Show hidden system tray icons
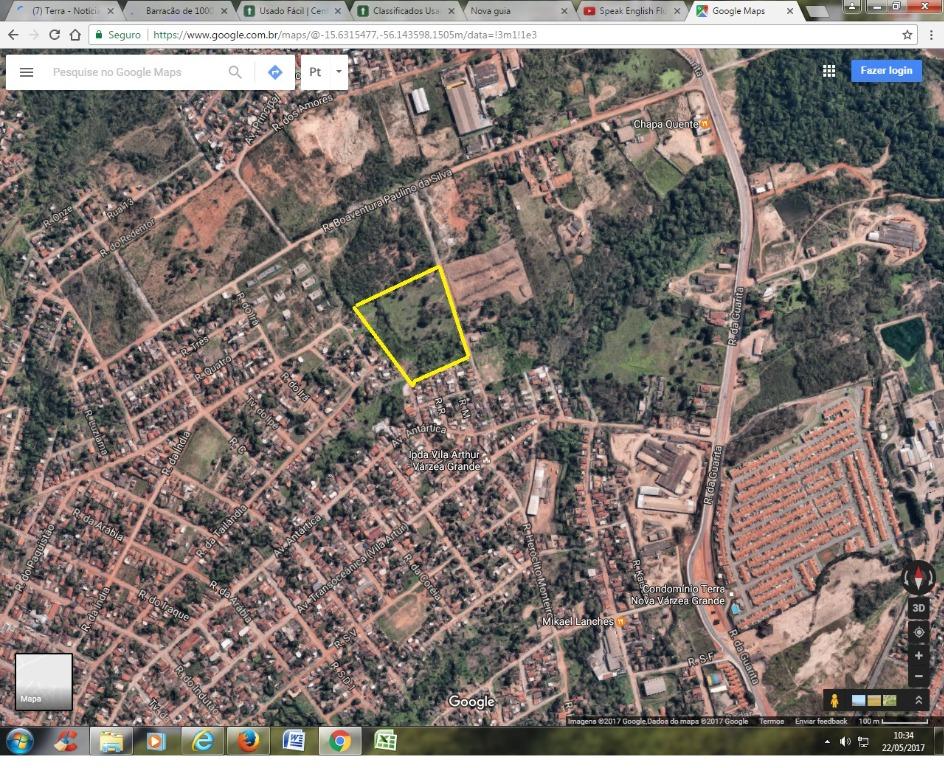Viewport: 944px width, 768px height. click(x=826, y=741)
